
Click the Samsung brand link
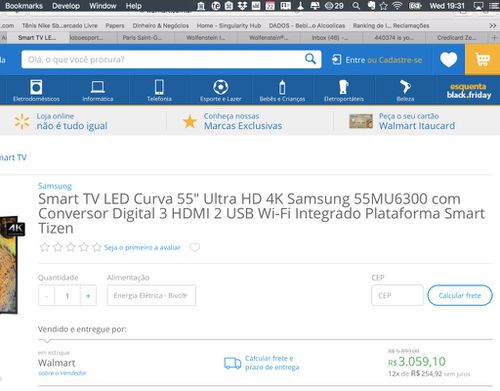(55, 186)
